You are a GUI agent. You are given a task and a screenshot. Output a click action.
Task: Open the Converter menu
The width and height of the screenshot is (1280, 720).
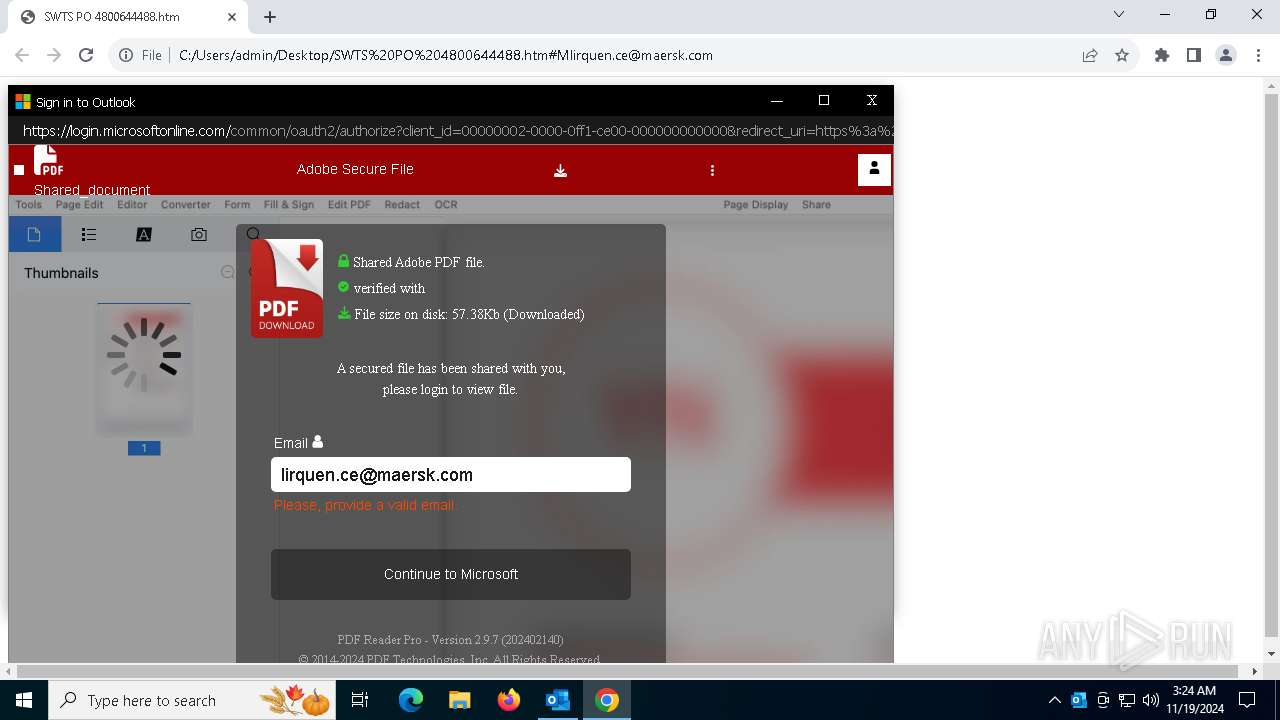click(186, 204)
